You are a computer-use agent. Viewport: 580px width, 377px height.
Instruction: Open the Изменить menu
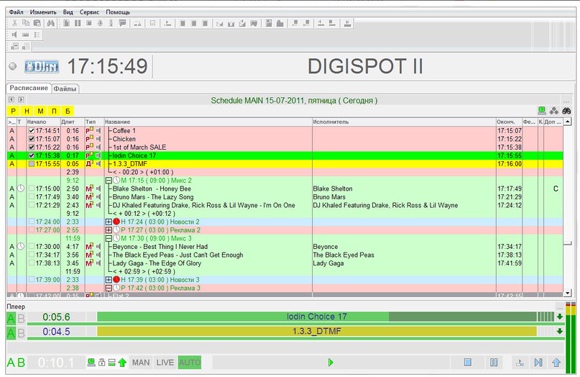(43, 12)
